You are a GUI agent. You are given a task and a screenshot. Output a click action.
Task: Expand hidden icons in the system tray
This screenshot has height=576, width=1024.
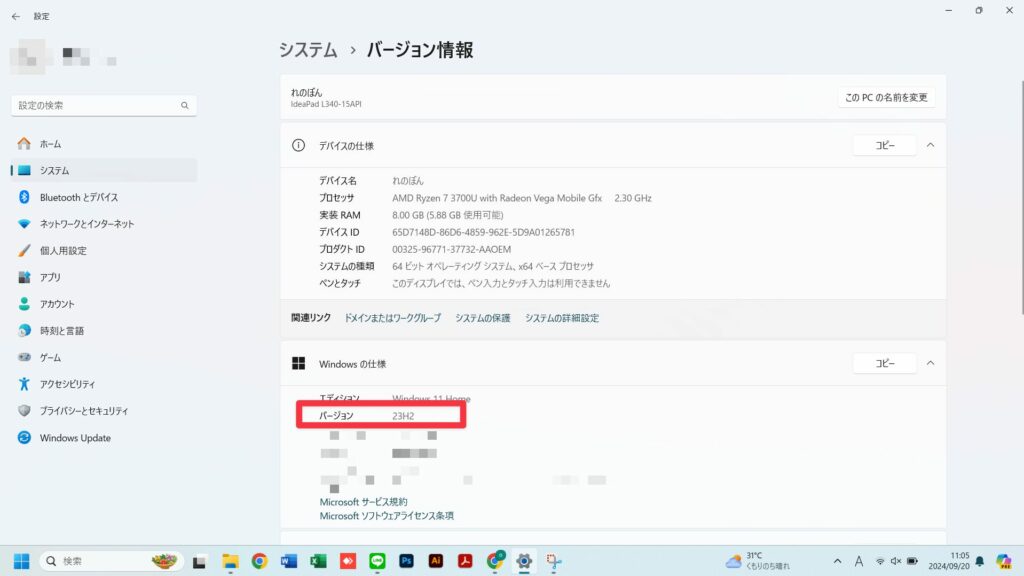(x=838, y=562)
